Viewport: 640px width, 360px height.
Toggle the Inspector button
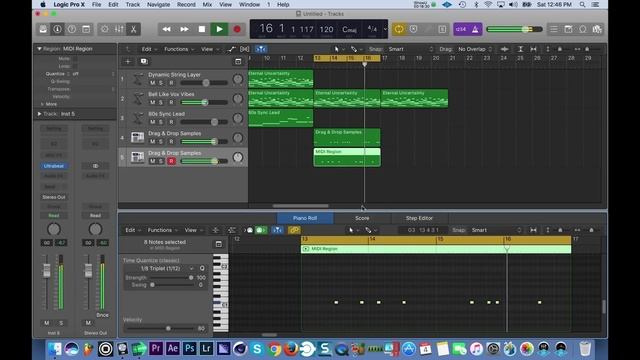tap(57, 29)
